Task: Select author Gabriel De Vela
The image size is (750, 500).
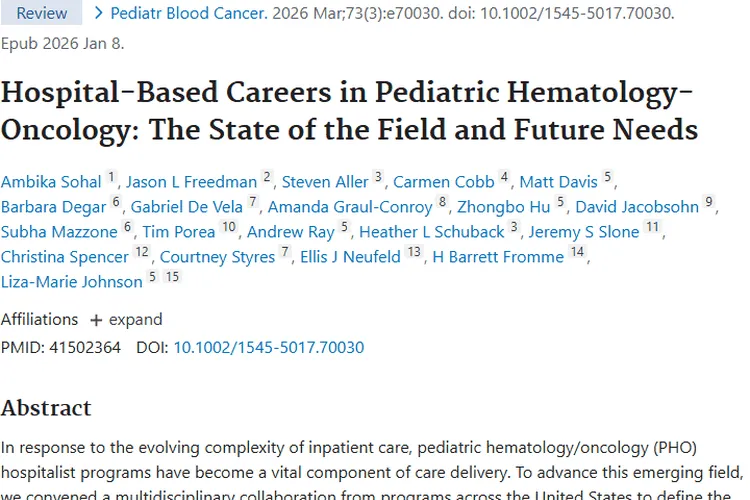Action: [x=187, y=207]
